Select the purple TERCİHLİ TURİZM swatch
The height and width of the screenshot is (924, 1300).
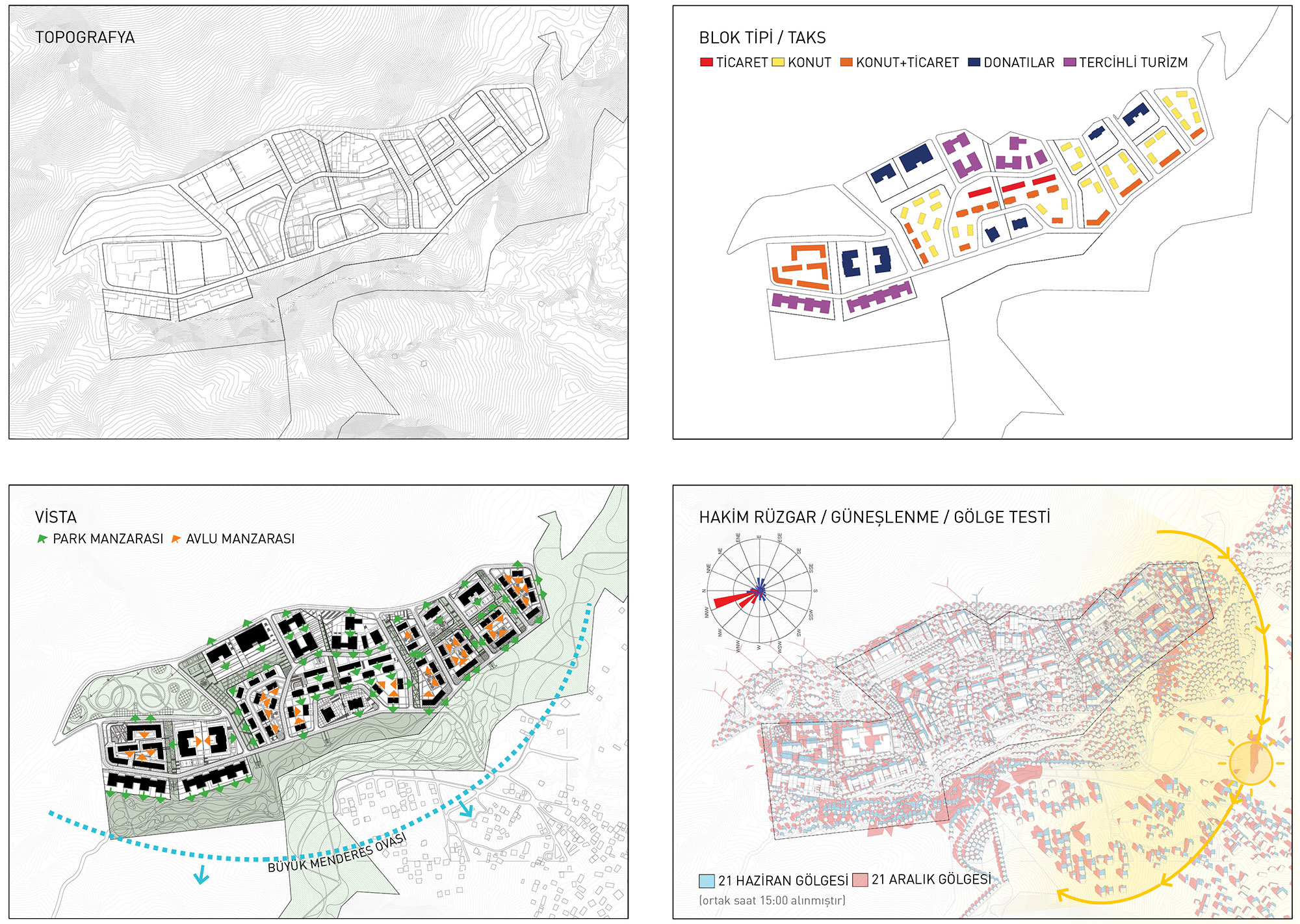[x=1070, y=62]
